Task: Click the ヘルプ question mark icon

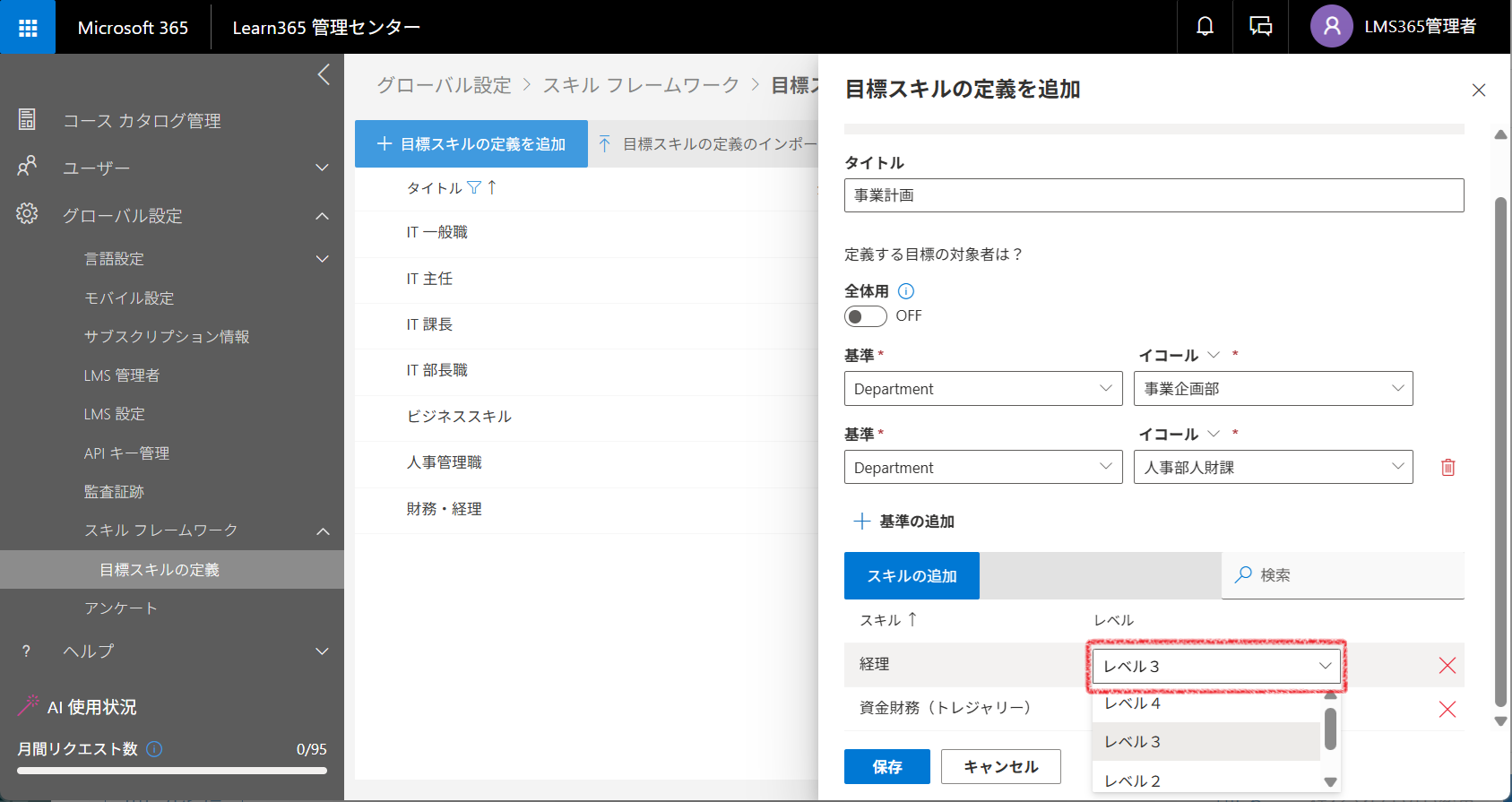Action: (26, 651)
